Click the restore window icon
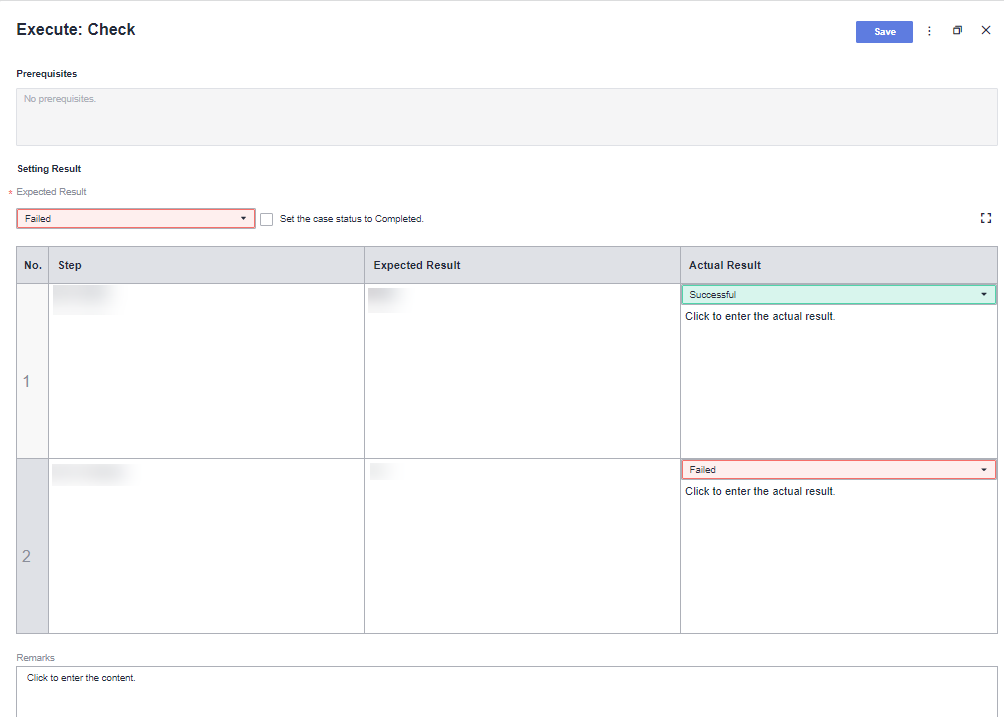The image size is (1004, 717). click(x=957, y=31)
